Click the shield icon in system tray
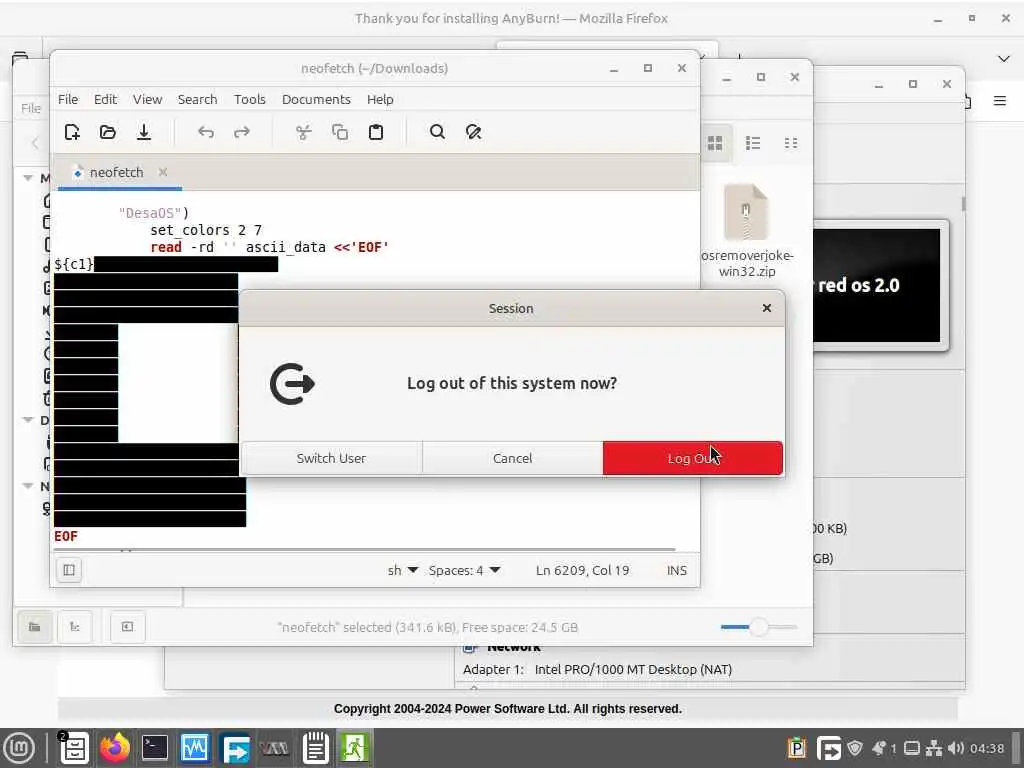This screenshot has width=1024, height=768. tap(855, 748)
